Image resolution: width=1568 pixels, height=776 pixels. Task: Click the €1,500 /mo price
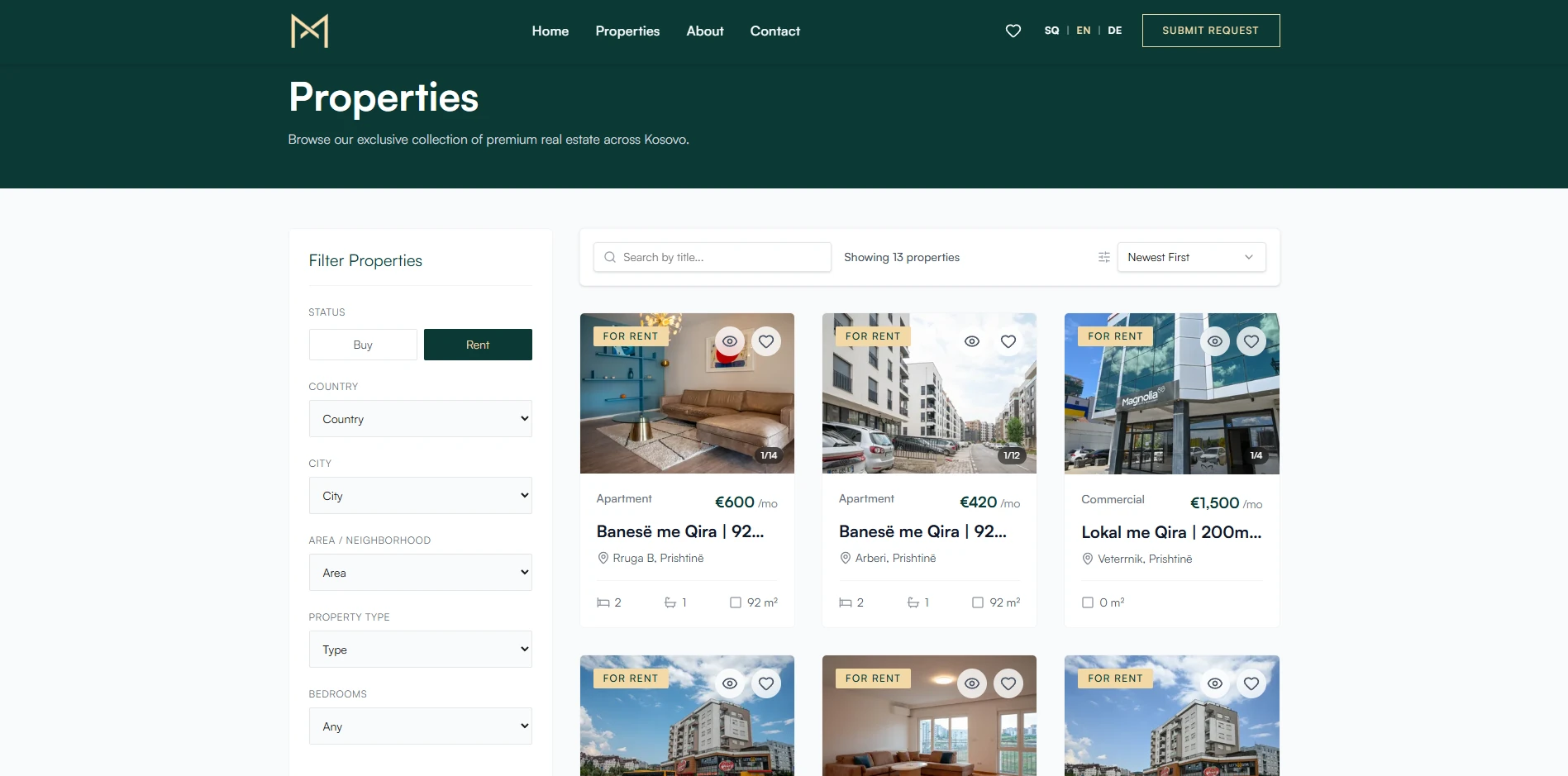tap(1226, 503)
